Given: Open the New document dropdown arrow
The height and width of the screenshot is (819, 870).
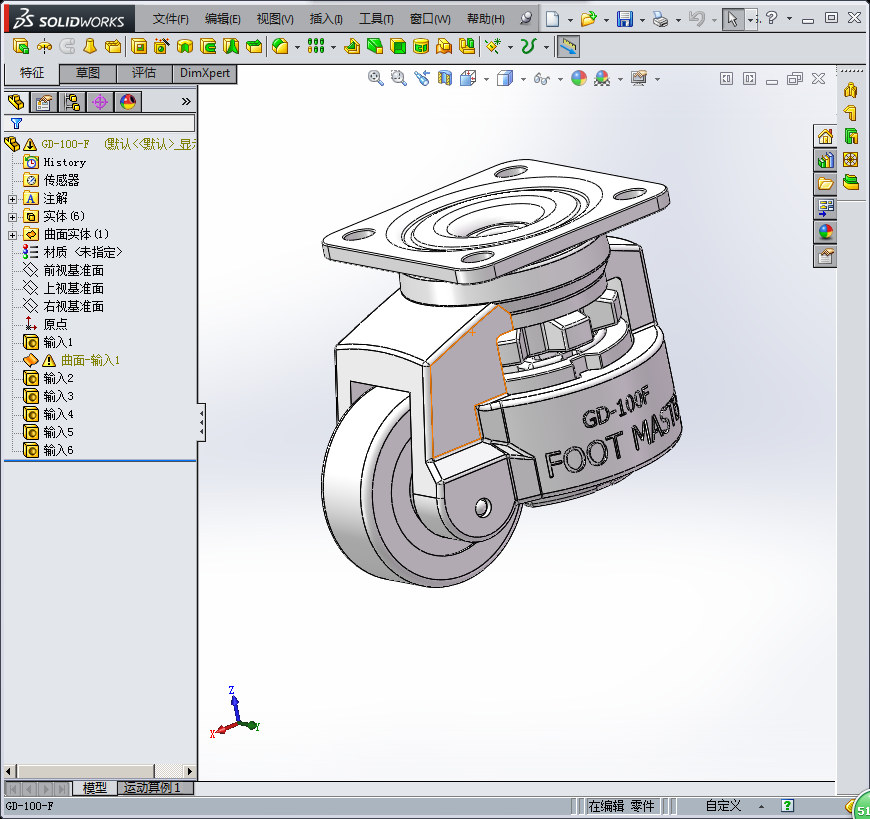Looking at the screenshot, I should click(x=570, y=20).
